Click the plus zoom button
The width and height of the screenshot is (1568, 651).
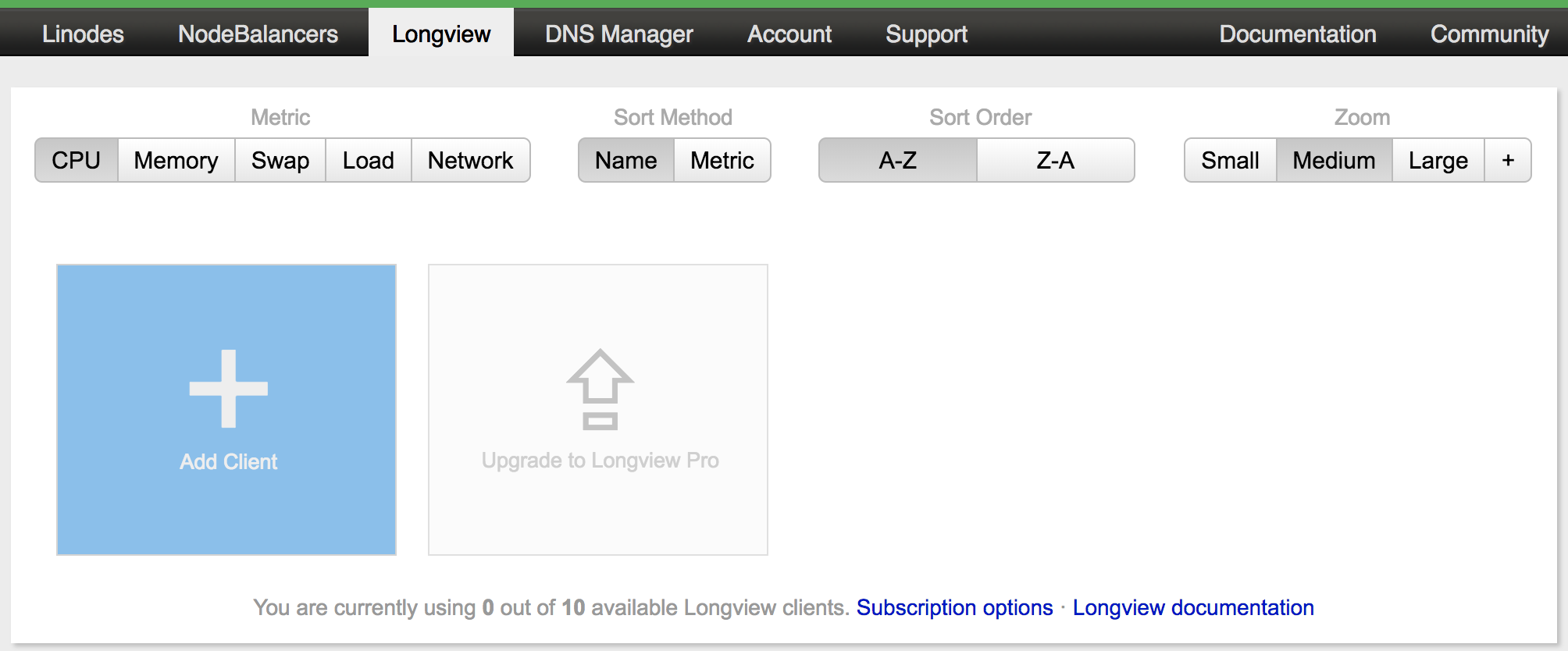(1507, 160)
